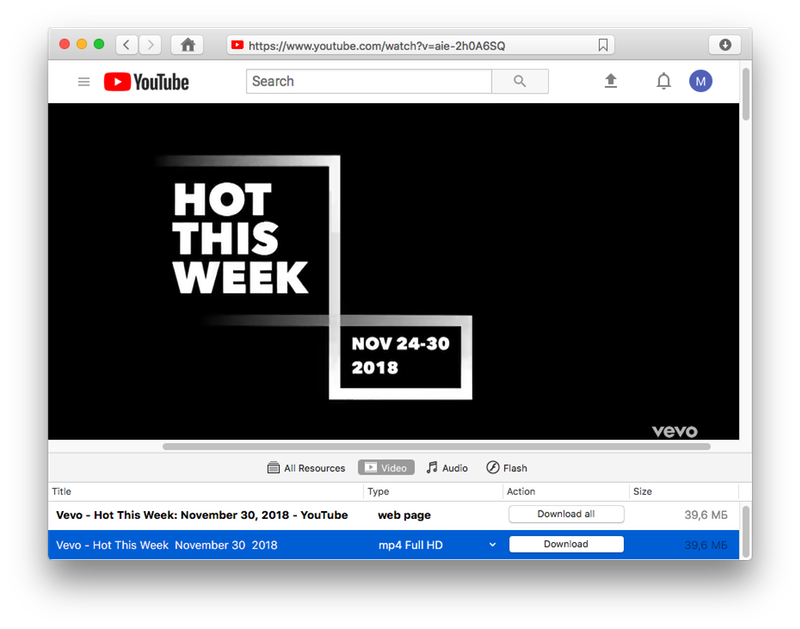This screenshot has height=629, width=800.
Task: Open the home page with the house icon
Action: (187, 45)
